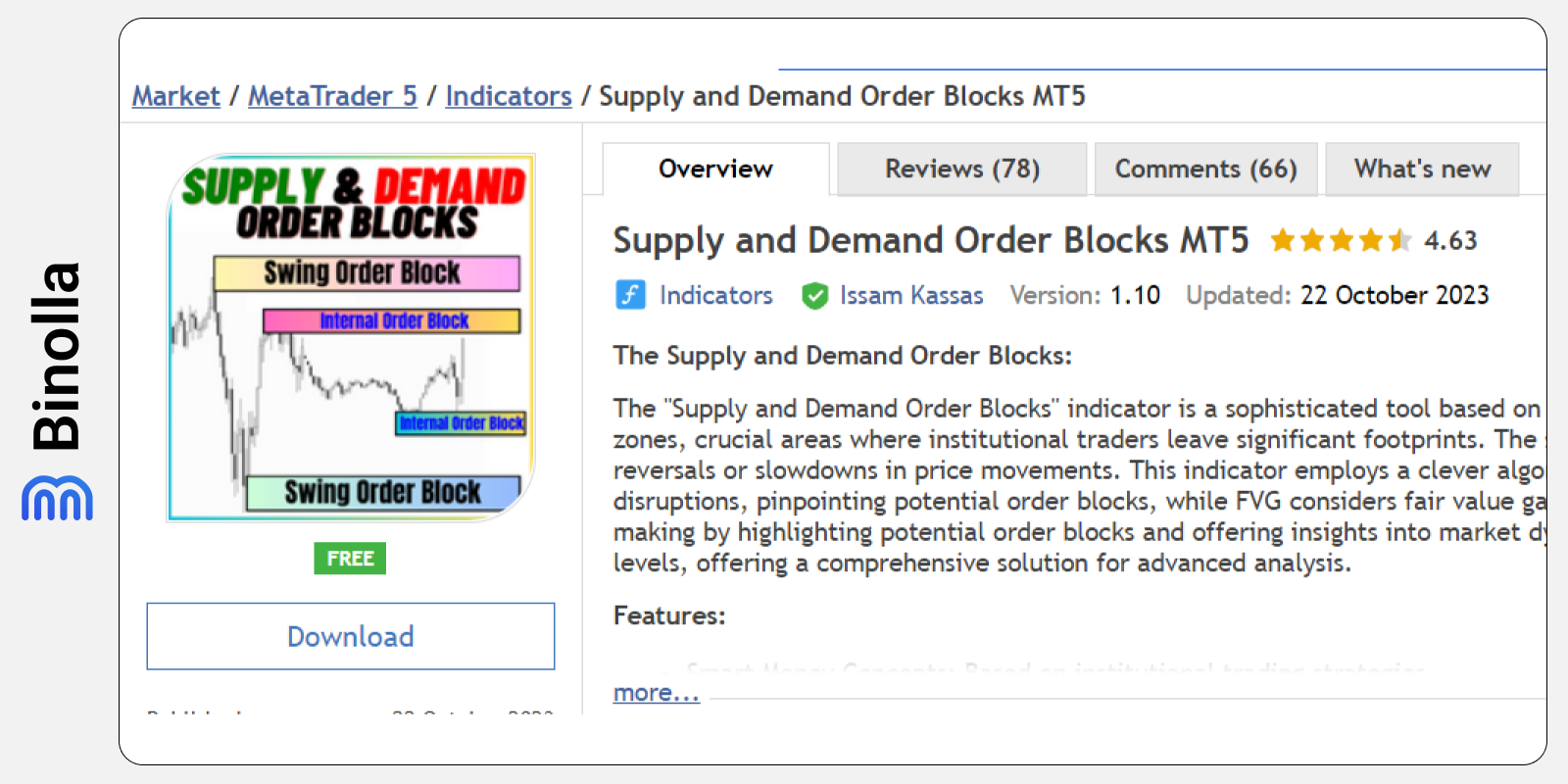Open MetaTrader 5 breadcrumb link
This screenshot has width=1568, height=784.
(332, 96)
